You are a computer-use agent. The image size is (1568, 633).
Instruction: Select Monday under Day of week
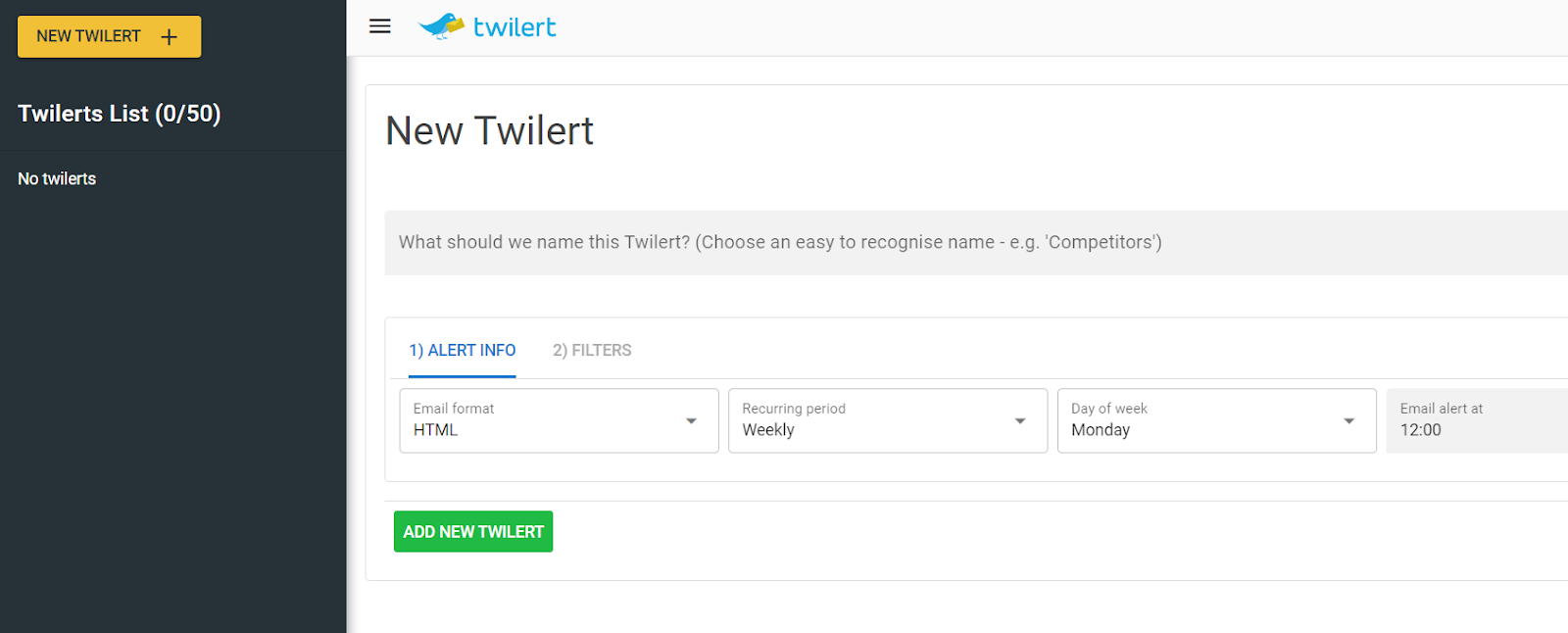[1101, 429]
